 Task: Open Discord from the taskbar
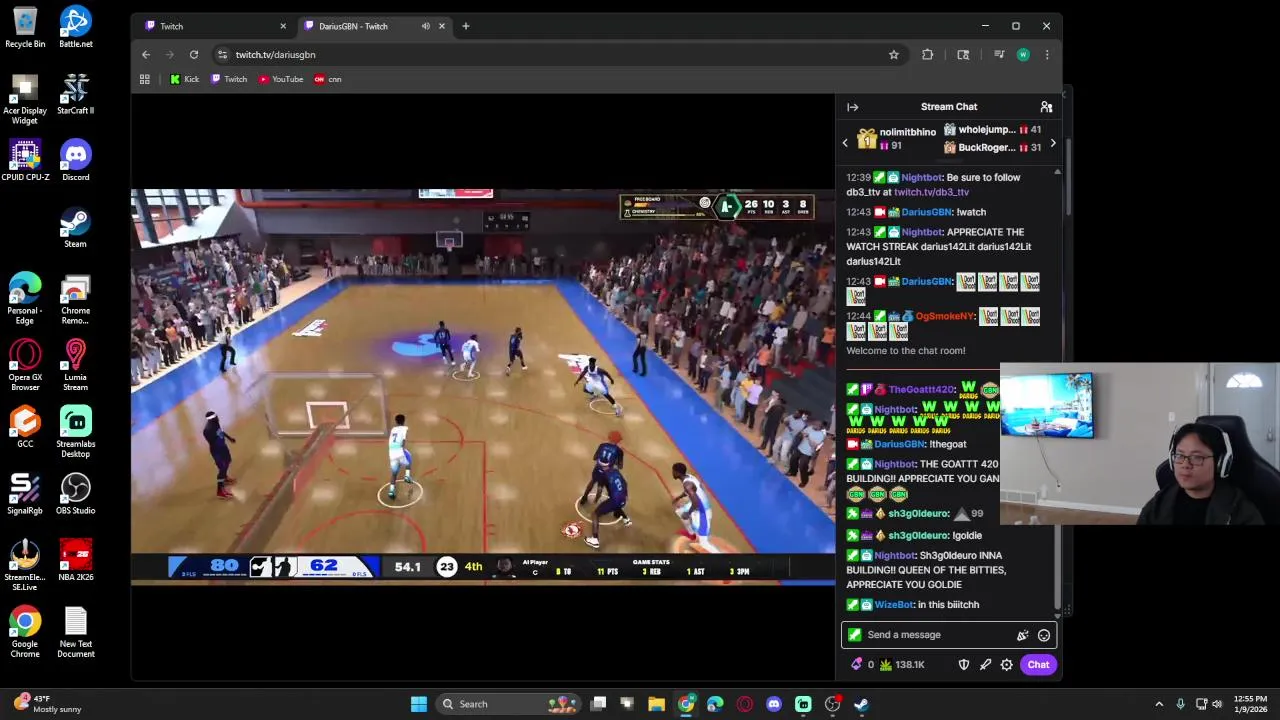coord(774,704)
